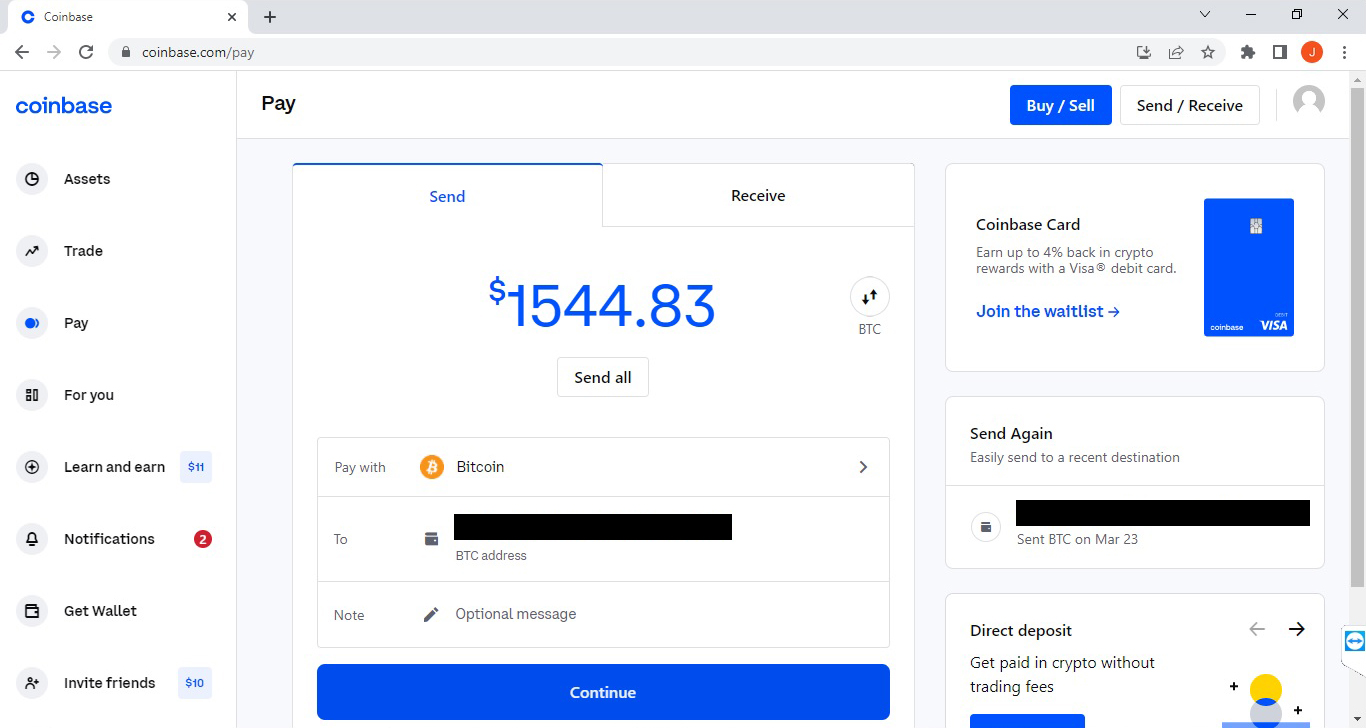This screenshot has height=728, width=1366.
Task: Click Join the waitlist link
Action: [1048, 311]
